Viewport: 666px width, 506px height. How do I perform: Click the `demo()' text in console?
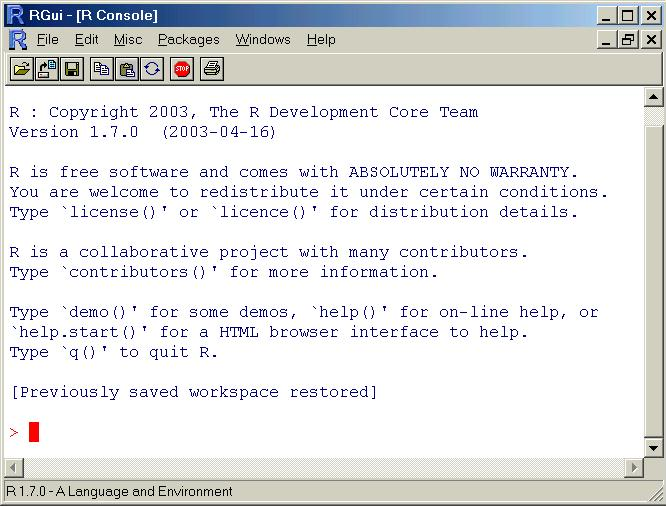(99, 312)
